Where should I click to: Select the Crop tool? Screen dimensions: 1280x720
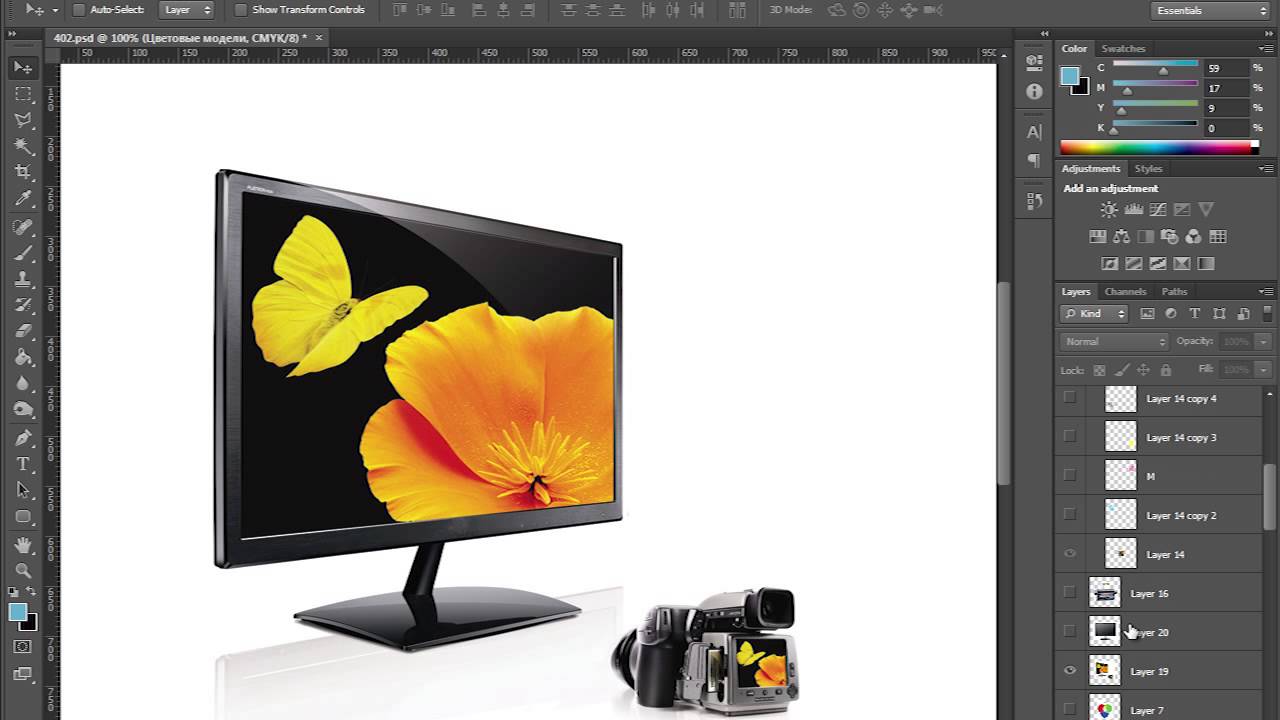pyautogui.click(x=23, y=173)
